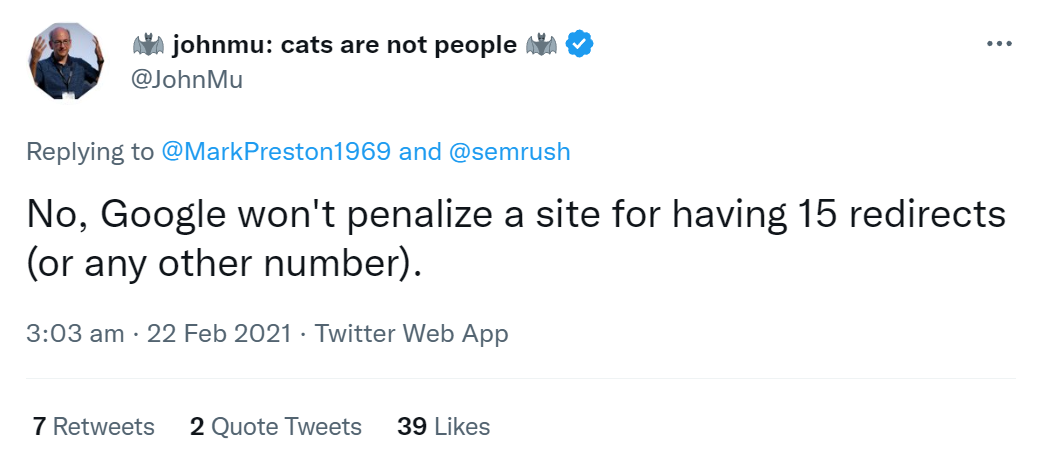Click the @JohnMu handle
This screenshot has height=458, width=1038.
(x=187, y=80)
